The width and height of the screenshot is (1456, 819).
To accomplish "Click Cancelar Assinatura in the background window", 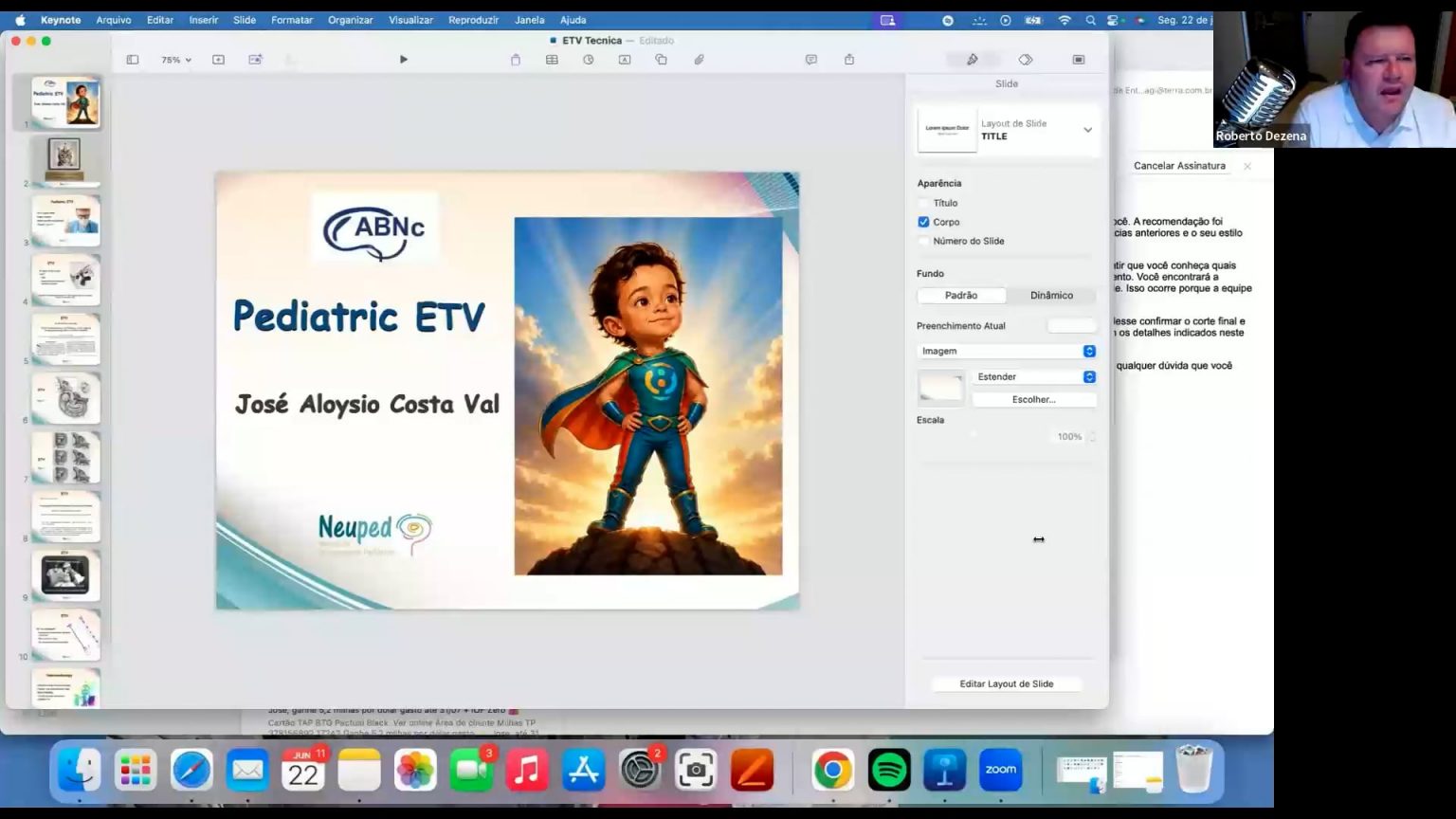I will coord(1179,166).
